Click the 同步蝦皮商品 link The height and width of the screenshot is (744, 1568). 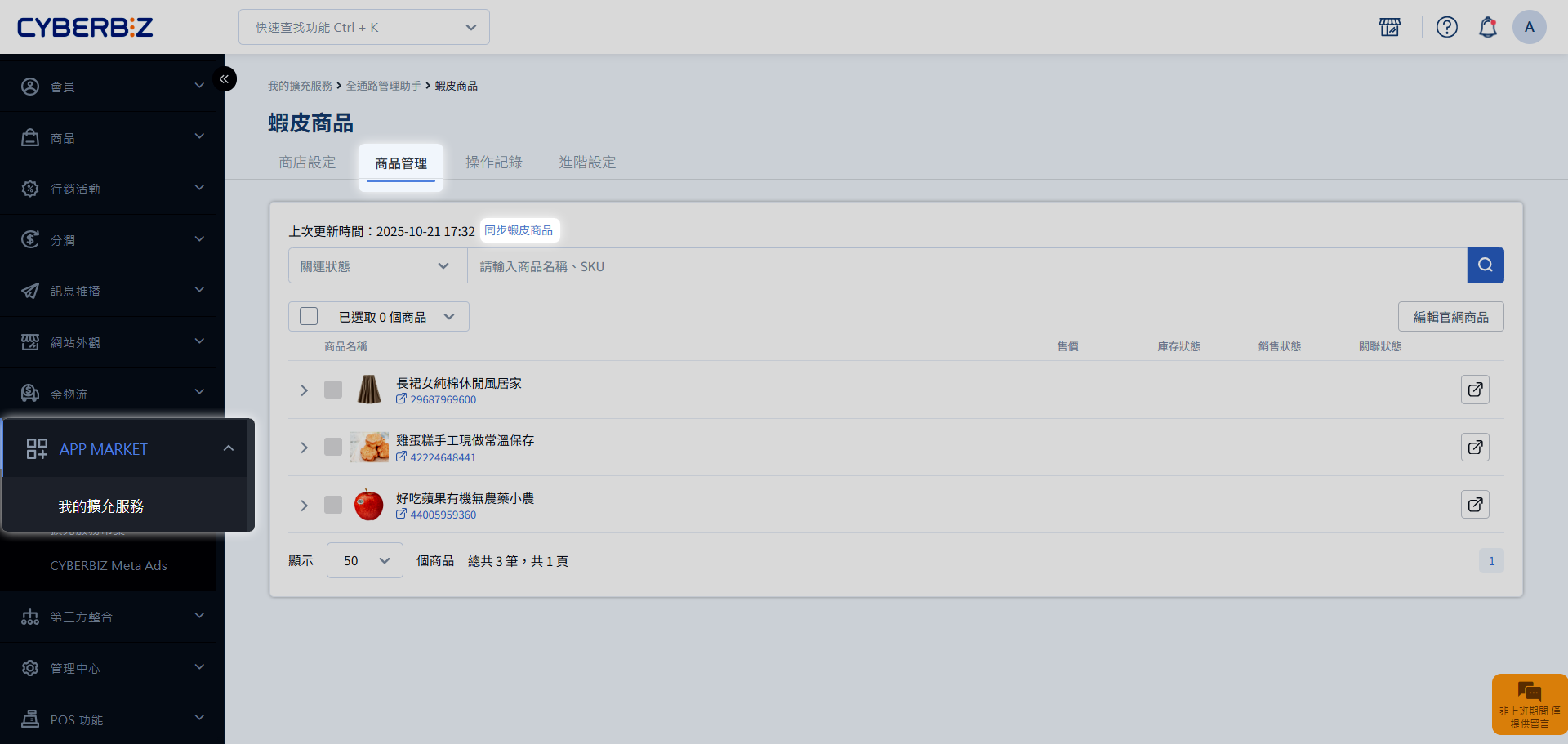tap(519, 230)
